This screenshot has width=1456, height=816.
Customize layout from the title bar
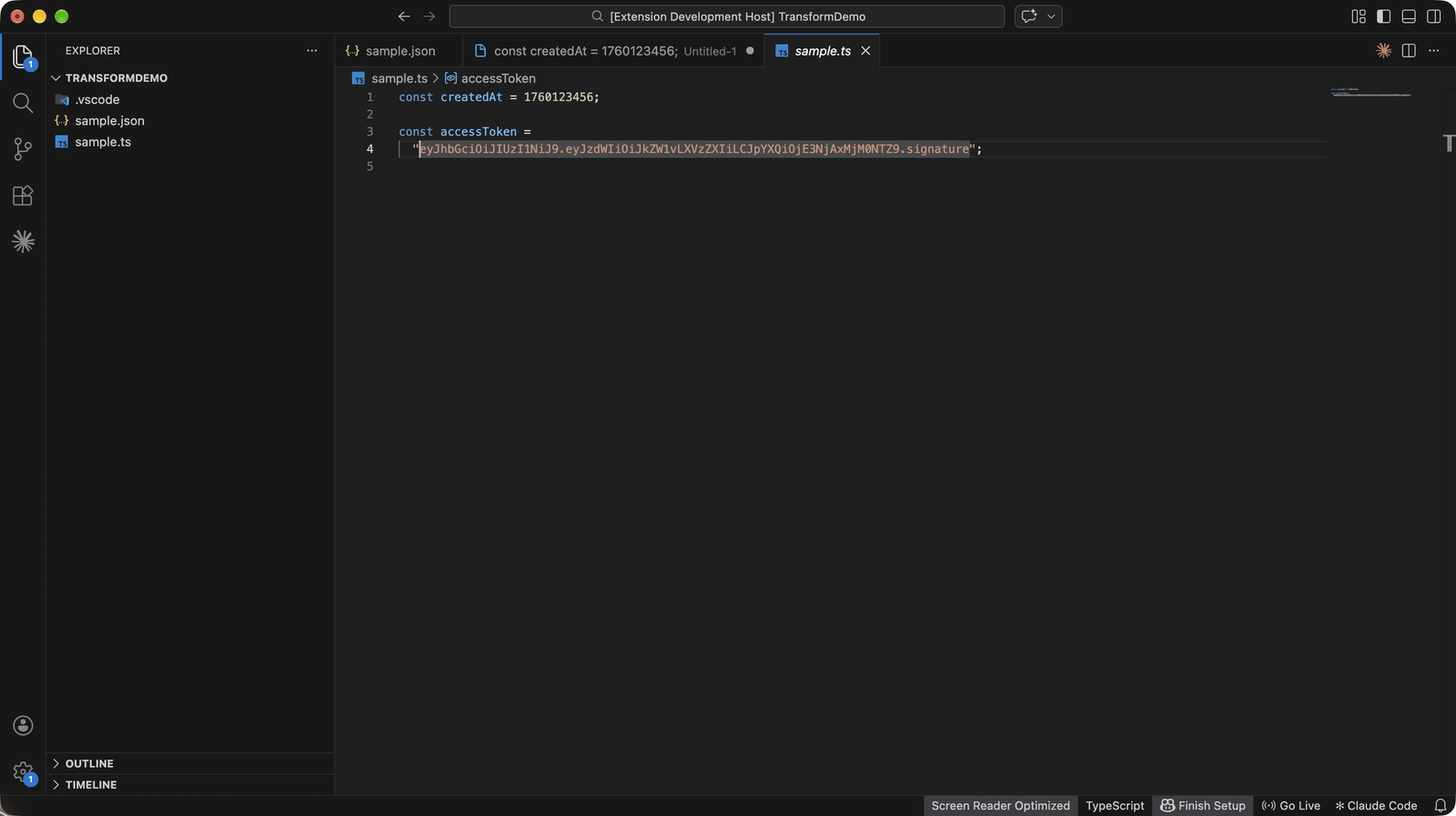click(x=1359, y=16)
